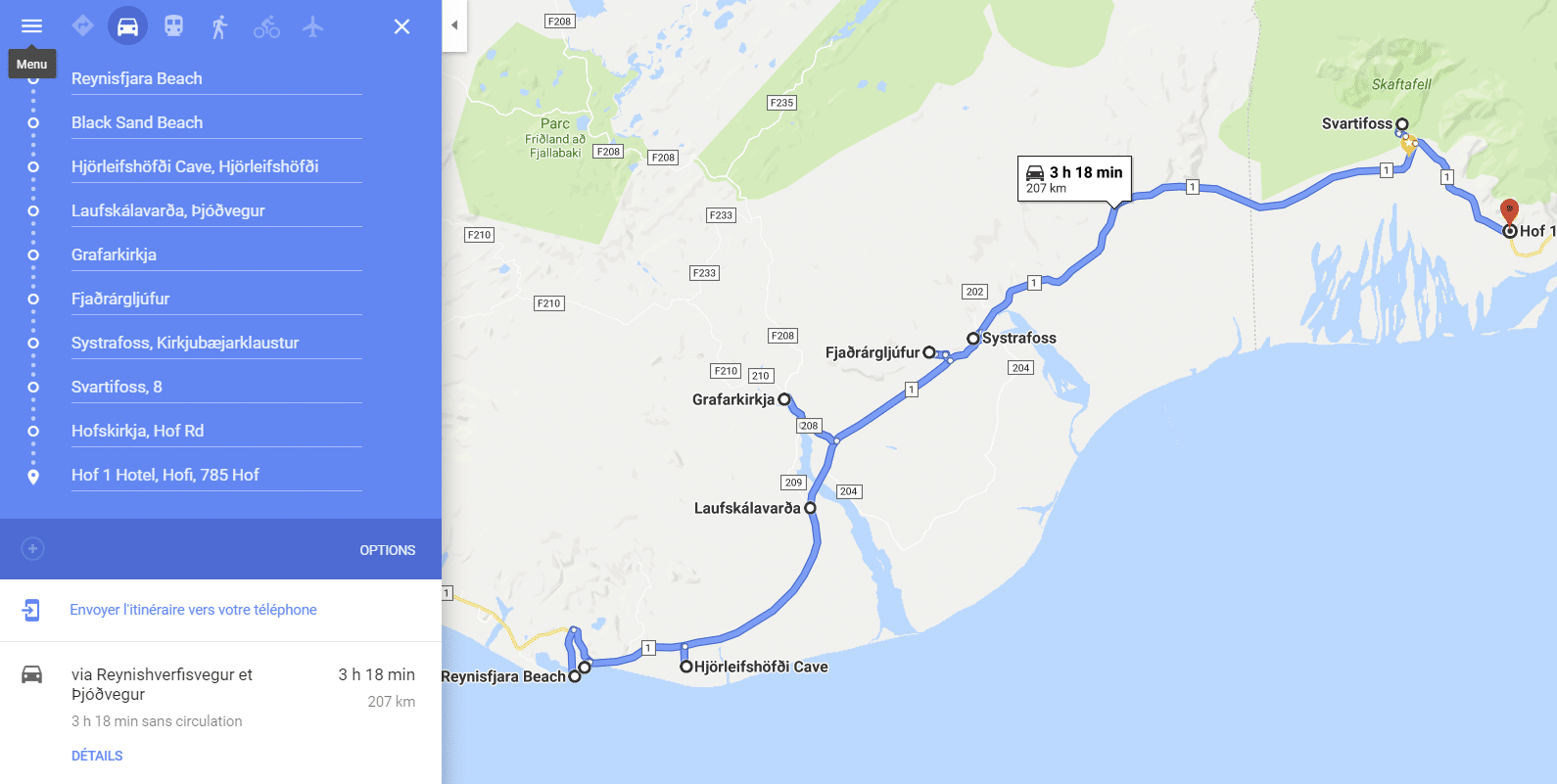Image resolution: width=1557 pixels, height=784 pixels.
Task: Switch to flights mode icon
Action: (312, 26)
